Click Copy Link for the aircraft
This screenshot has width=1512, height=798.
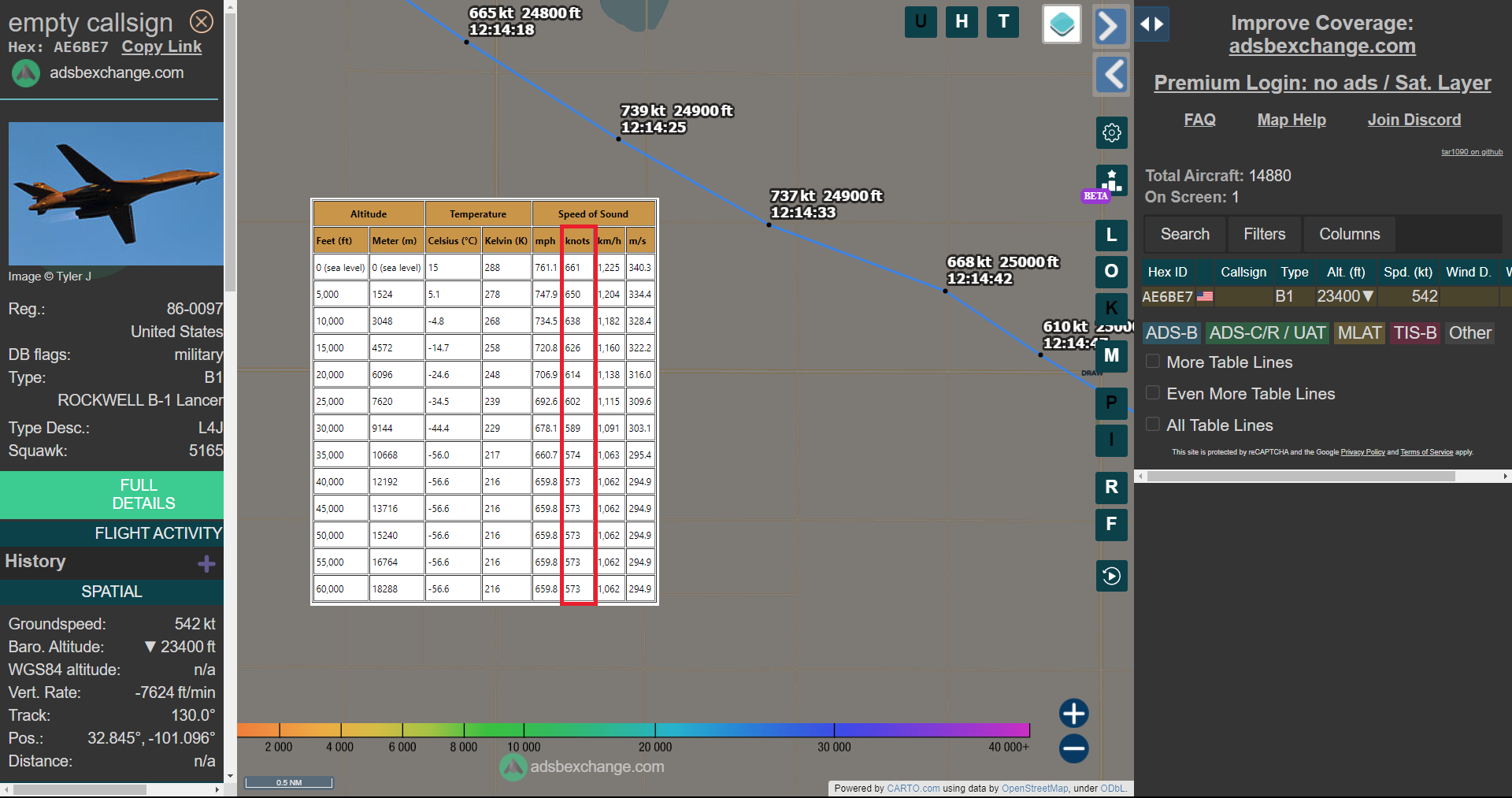(x=161, y=46)
